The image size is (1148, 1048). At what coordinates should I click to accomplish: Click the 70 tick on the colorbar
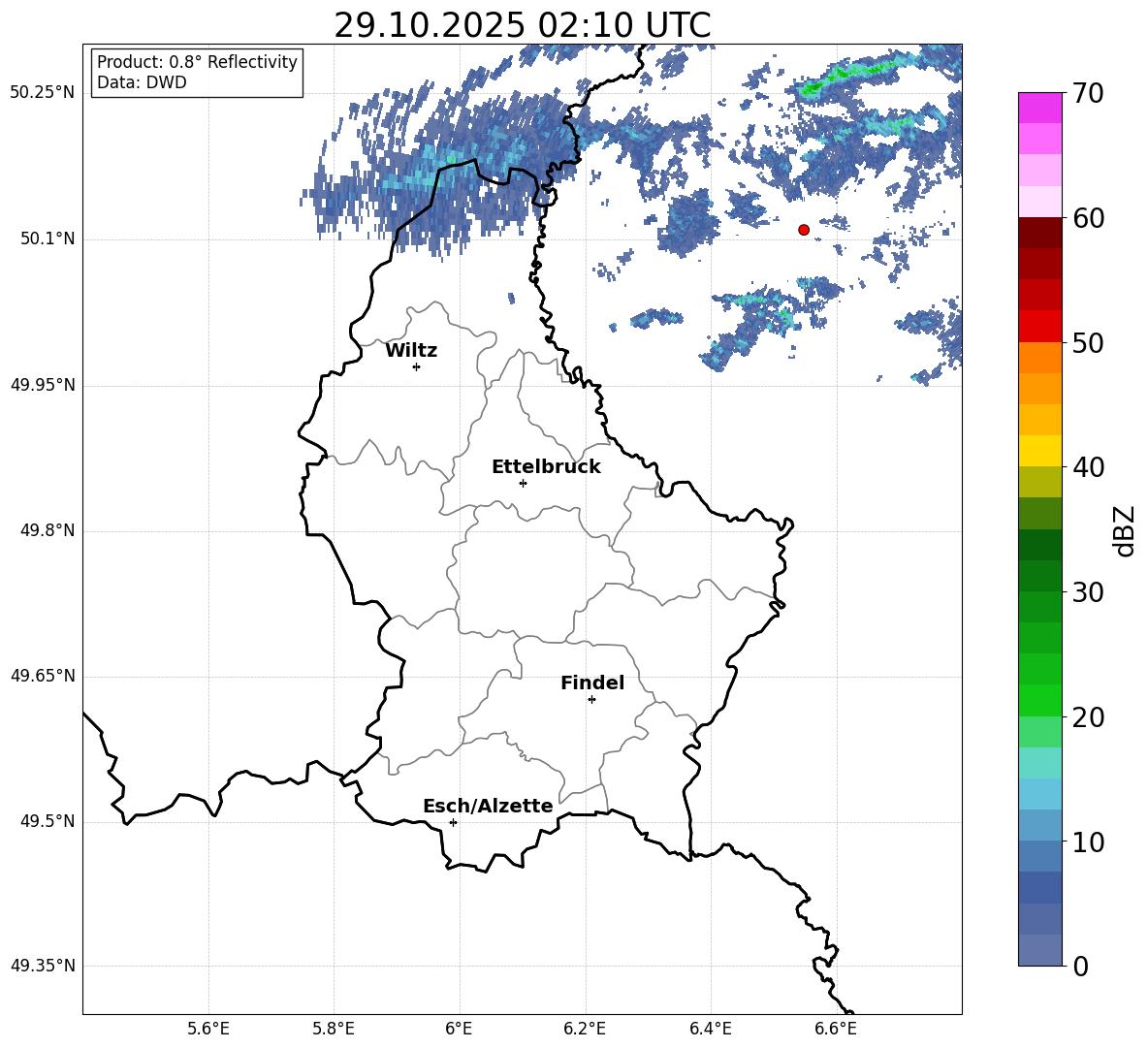coord(1088,94)
